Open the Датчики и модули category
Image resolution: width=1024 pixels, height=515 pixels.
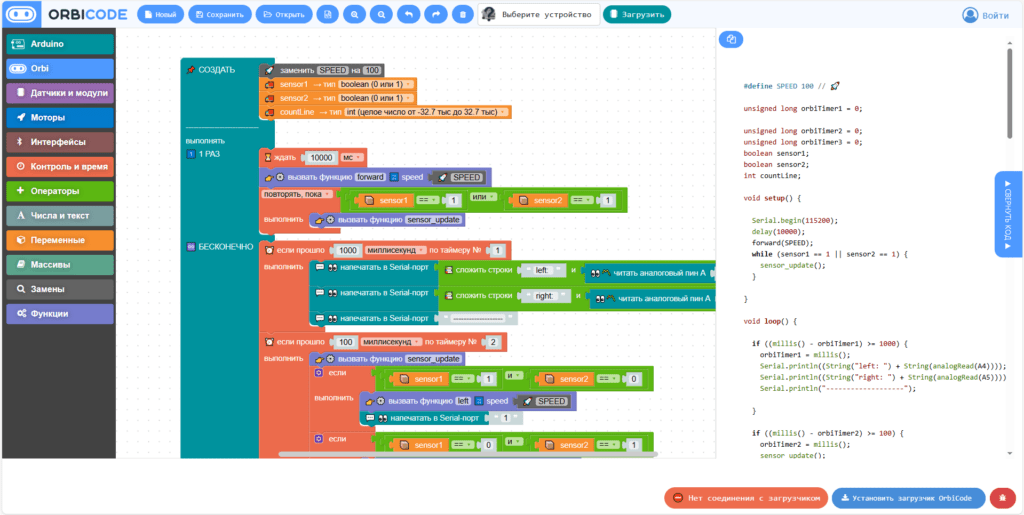point(60,93)
